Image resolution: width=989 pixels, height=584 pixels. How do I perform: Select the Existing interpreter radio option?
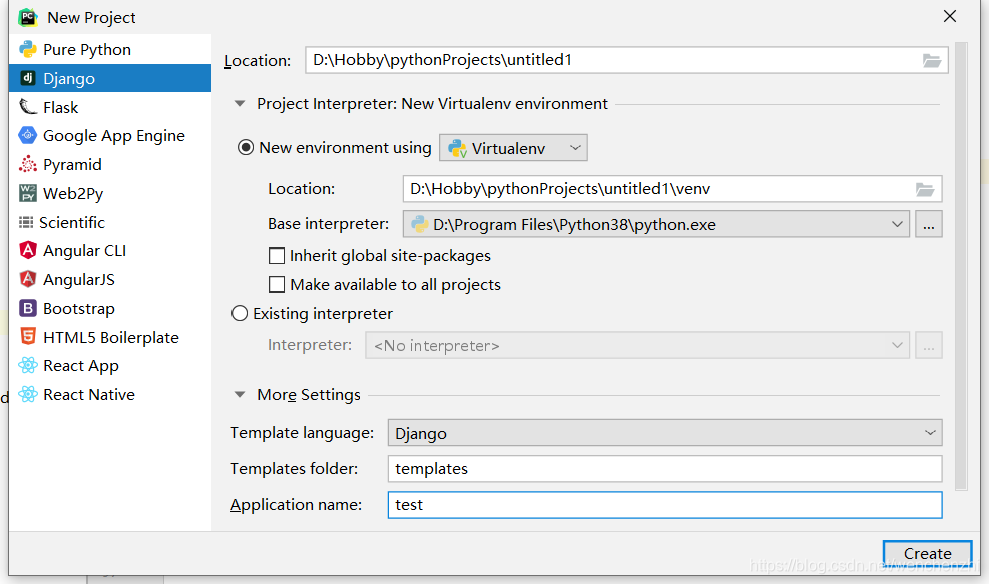(x=240, y=313)
